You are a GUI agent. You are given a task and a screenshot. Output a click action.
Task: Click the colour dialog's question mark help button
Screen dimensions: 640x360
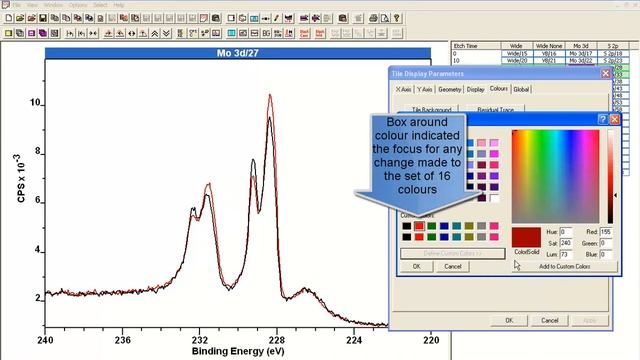point(602,119)
